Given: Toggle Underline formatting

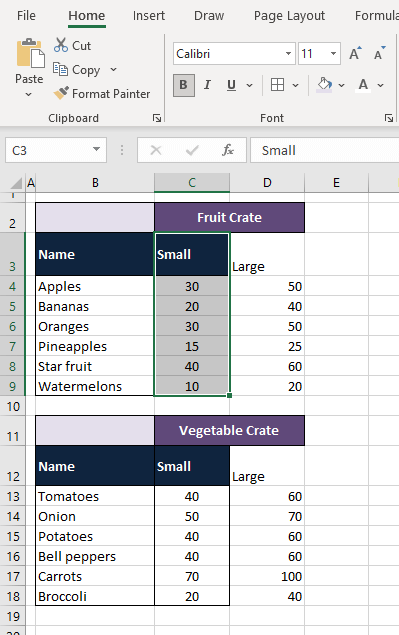Looking at the screenshot, I should tap(231, 85).
